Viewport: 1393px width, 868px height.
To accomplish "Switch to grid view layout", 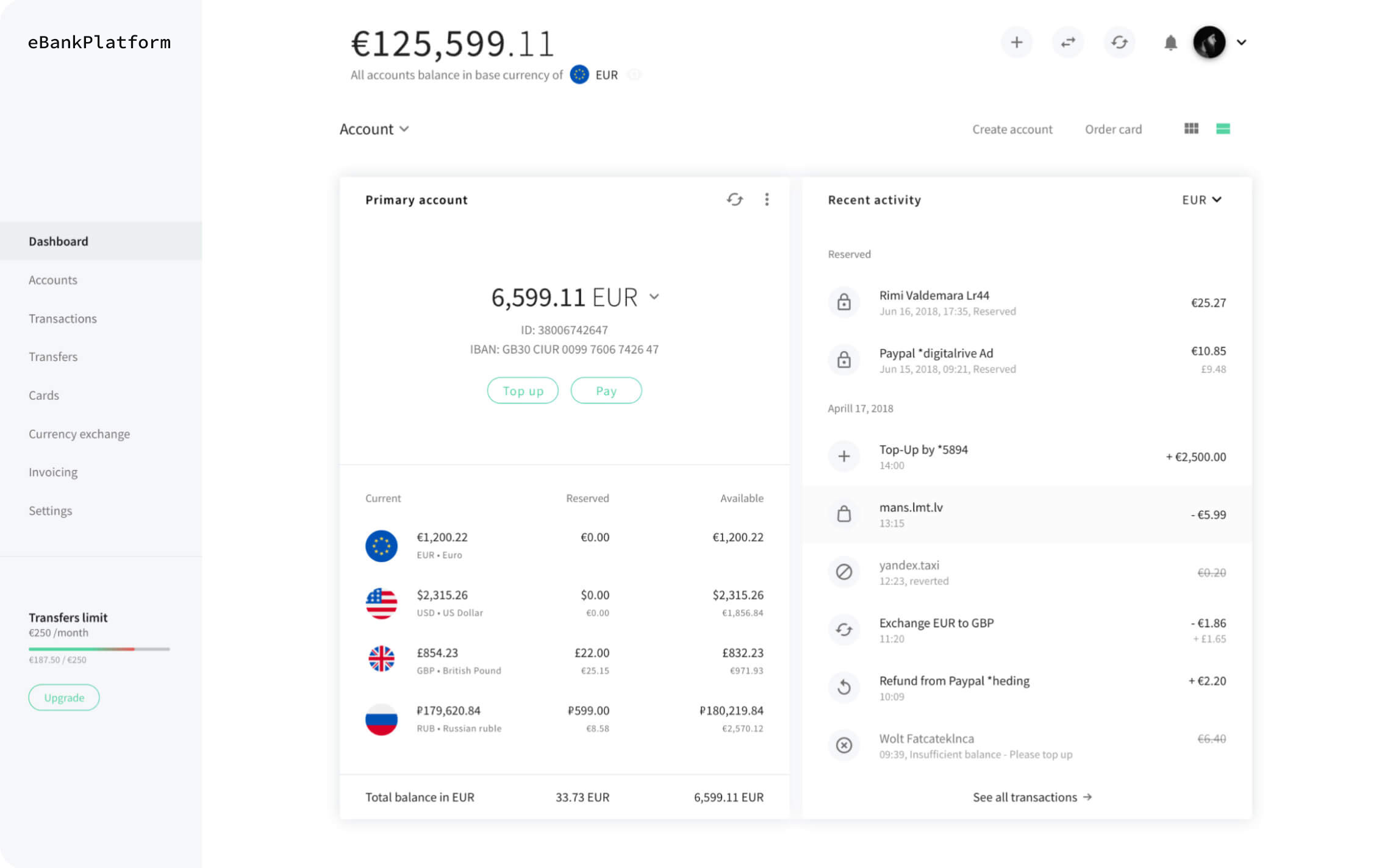I will (x=1191, y=129).
